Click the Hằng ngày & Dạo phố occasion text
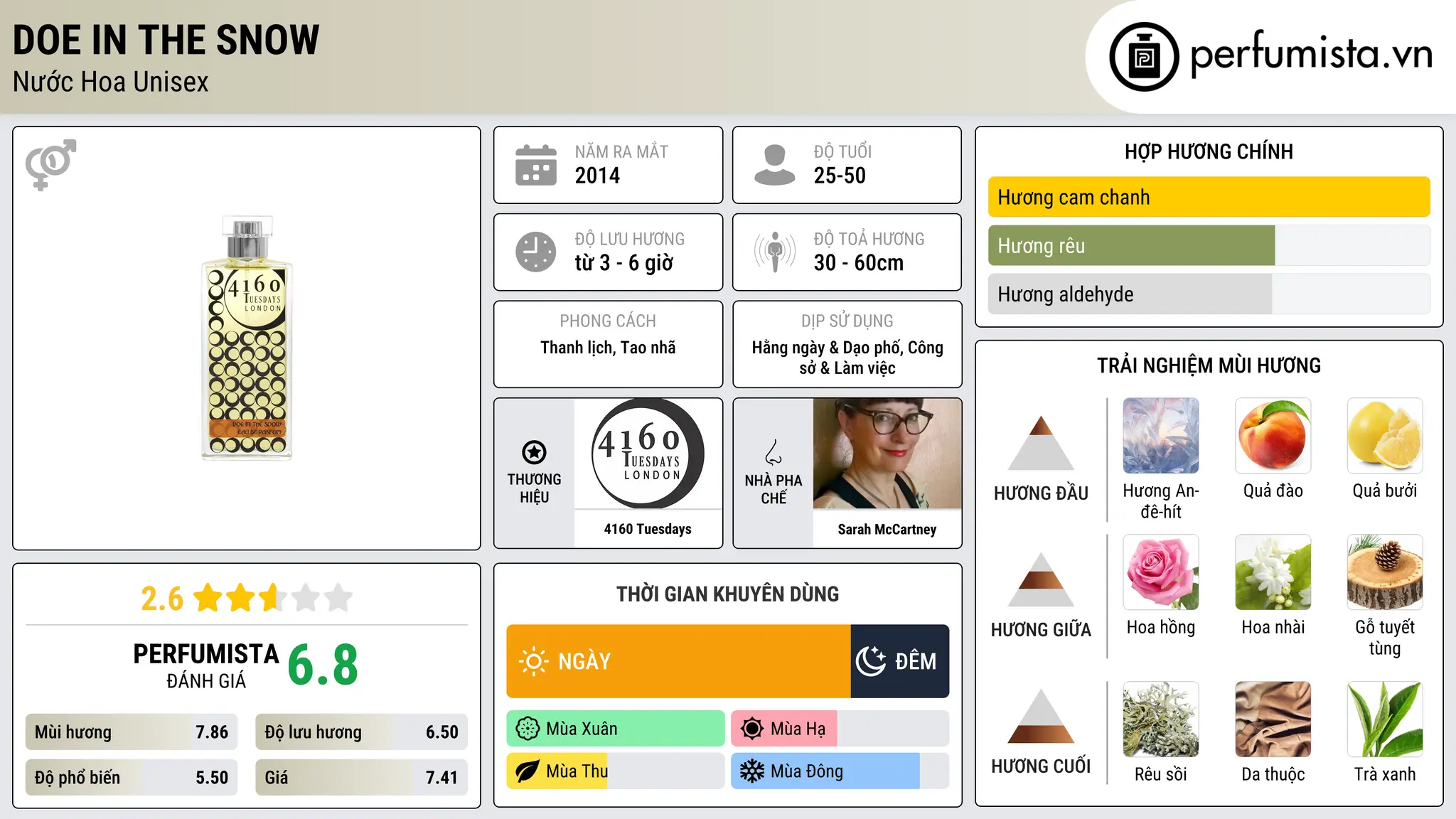The image size is (1456, 819). coord(847,358)
